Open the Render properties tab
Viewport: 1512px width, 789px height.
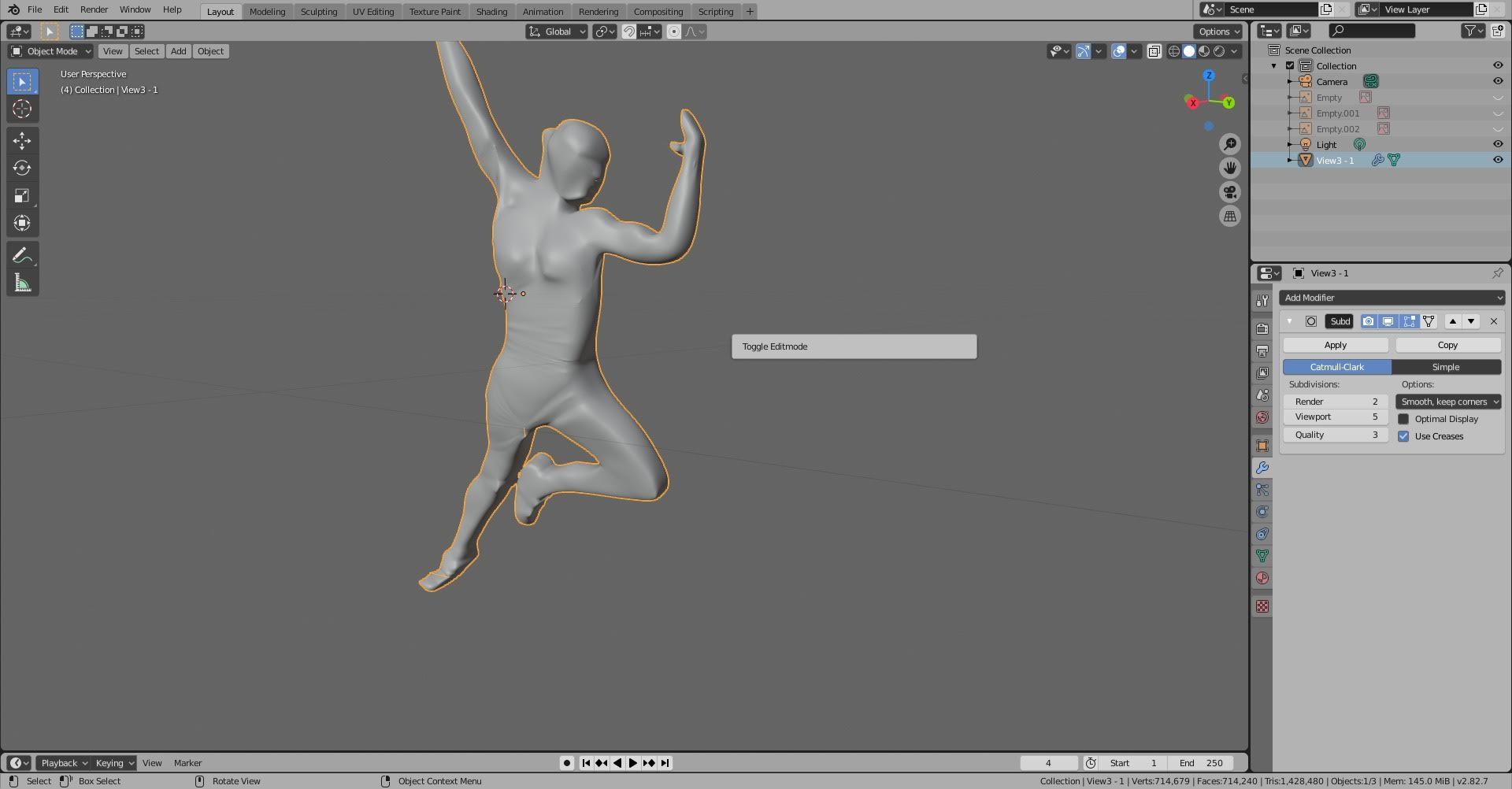point(1262,329)
